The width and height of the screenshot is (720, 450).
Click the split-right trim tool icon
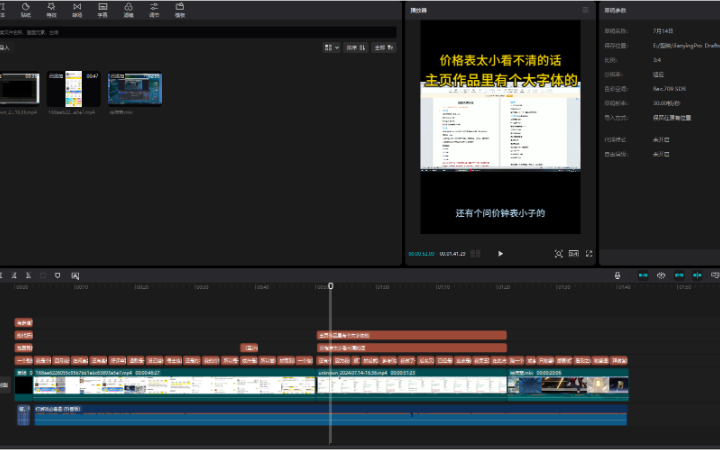point(28,275)
